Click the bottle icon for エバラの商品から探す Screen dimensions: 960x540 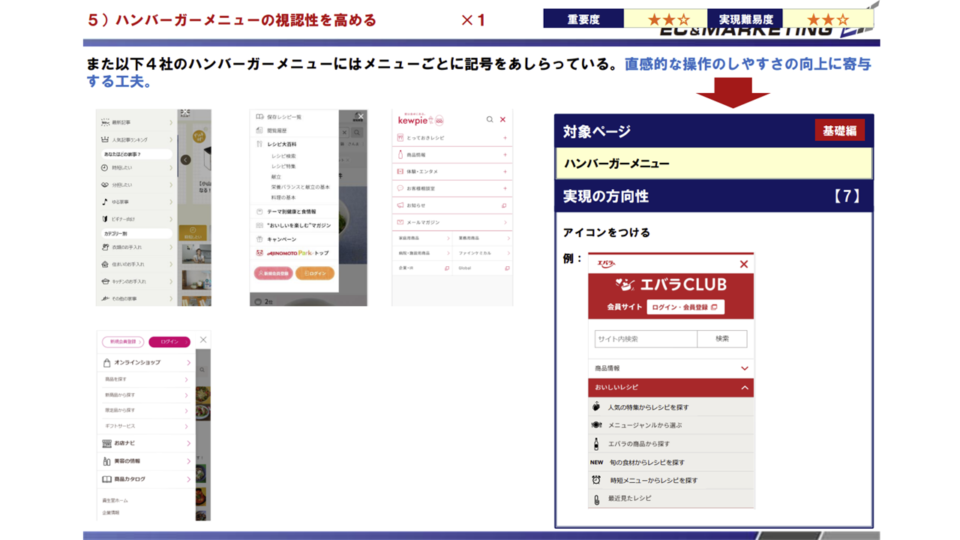[596, 443]
